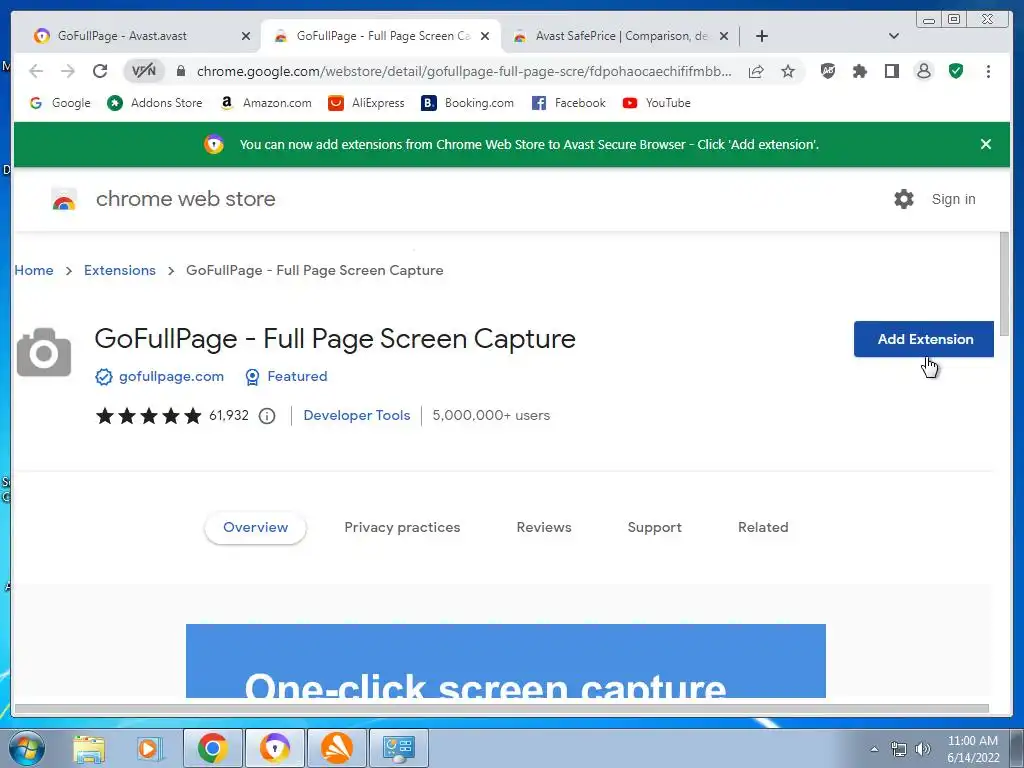The height and width of the screenshot is (768, 1024).
Task: Open the AdBlock shield icon
Action: coord(828,71)
